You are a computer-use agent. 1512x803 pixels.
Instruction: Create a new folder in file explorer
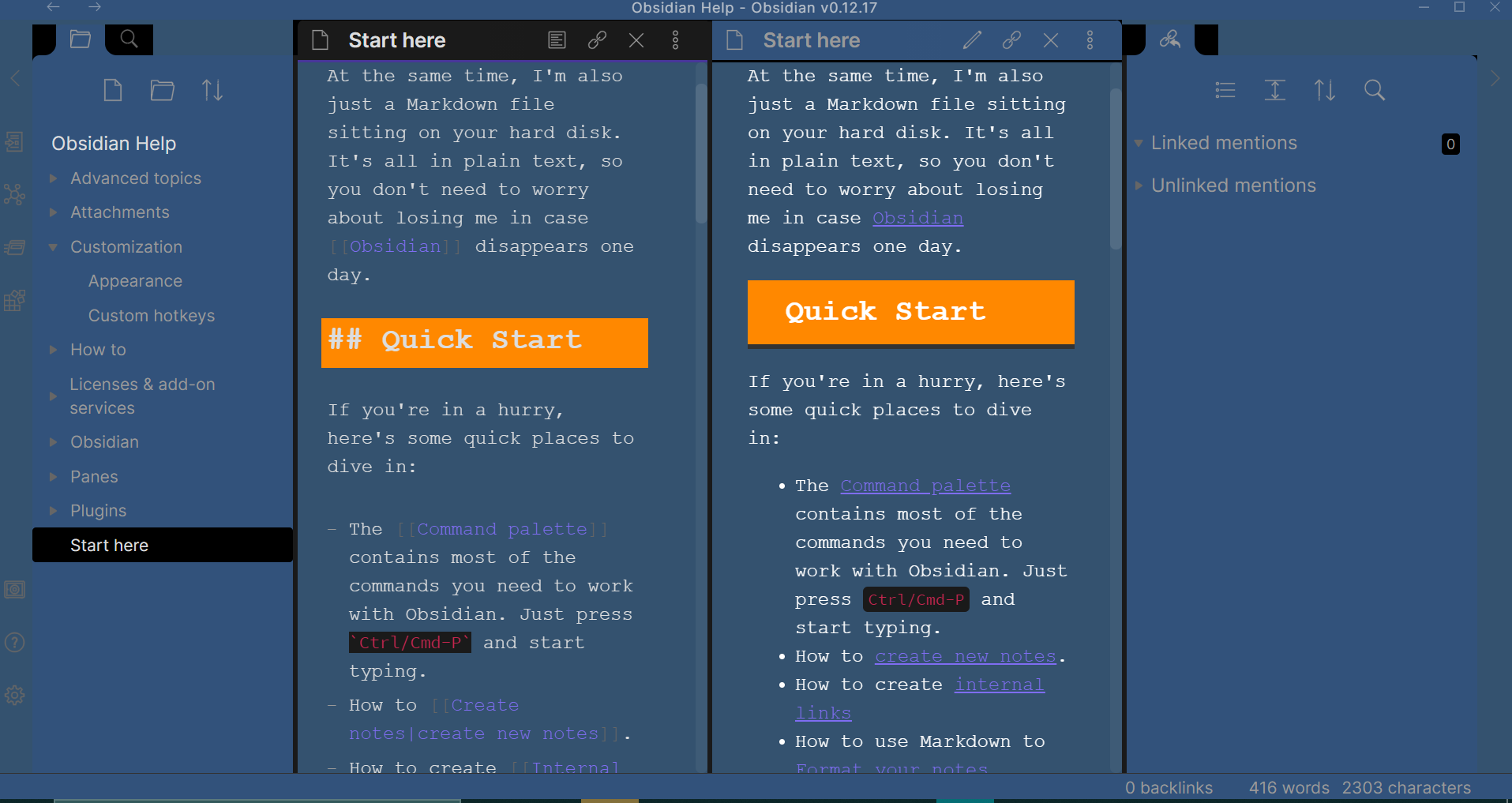click(163, 90)
